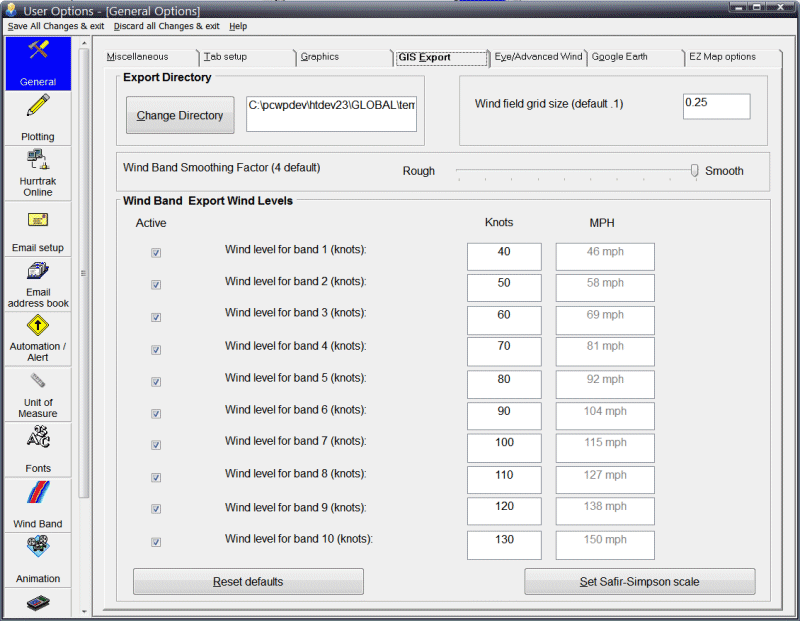Screen dimensions: 800x621
Task: Select the Plotting pencil icon
Action: point(38,115)
